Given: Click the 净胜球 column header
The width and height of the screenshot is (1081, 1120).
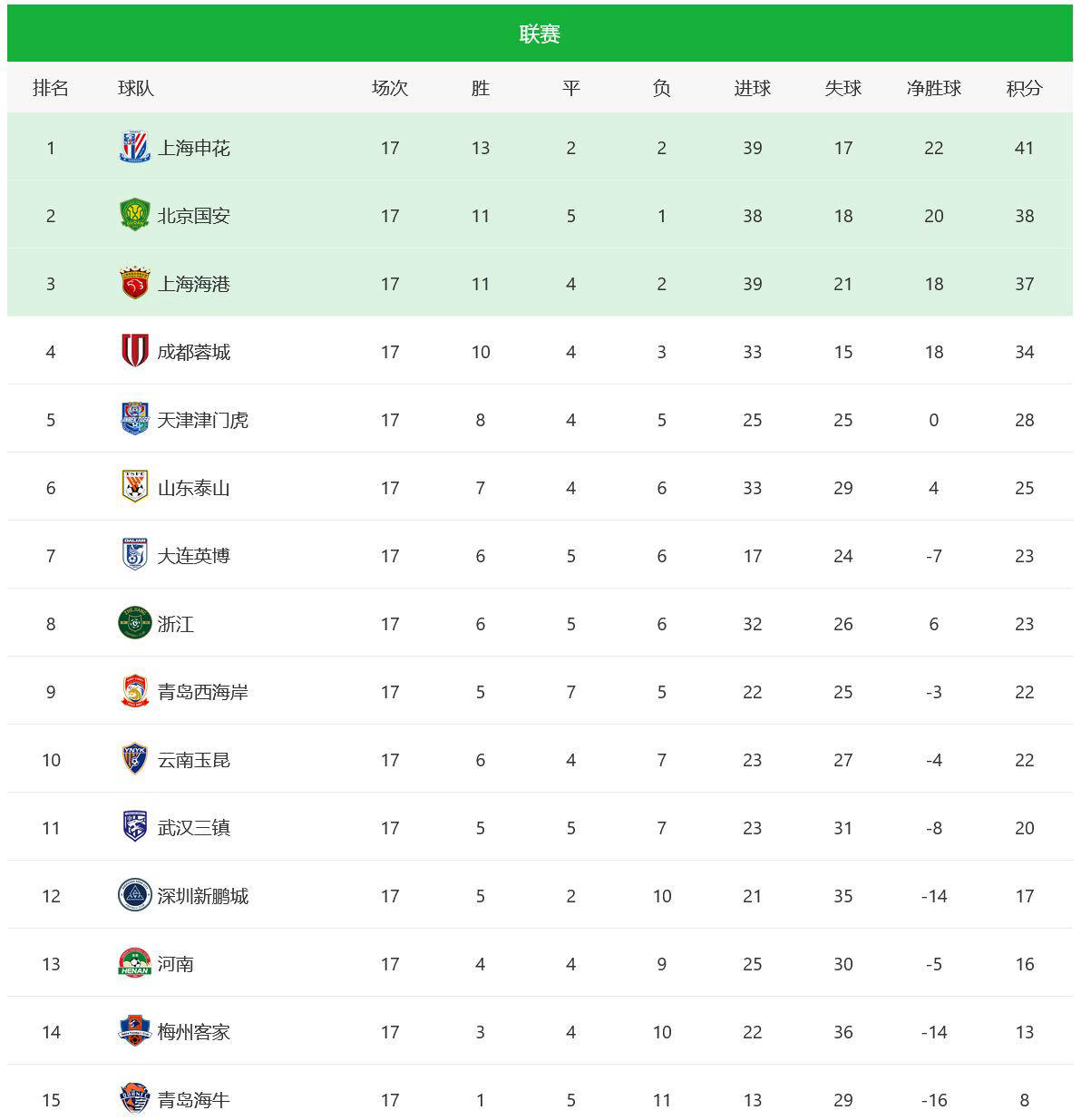Looking at the screenshot, I should click(933, 88).
